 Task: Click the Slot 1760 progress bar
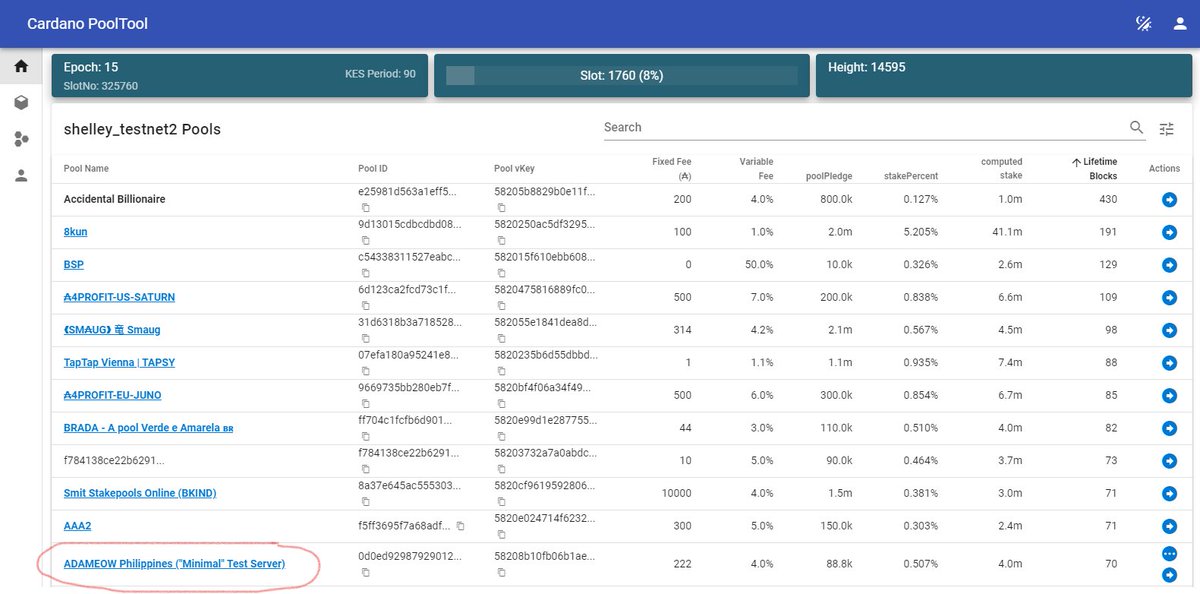(x=621, y=75)
